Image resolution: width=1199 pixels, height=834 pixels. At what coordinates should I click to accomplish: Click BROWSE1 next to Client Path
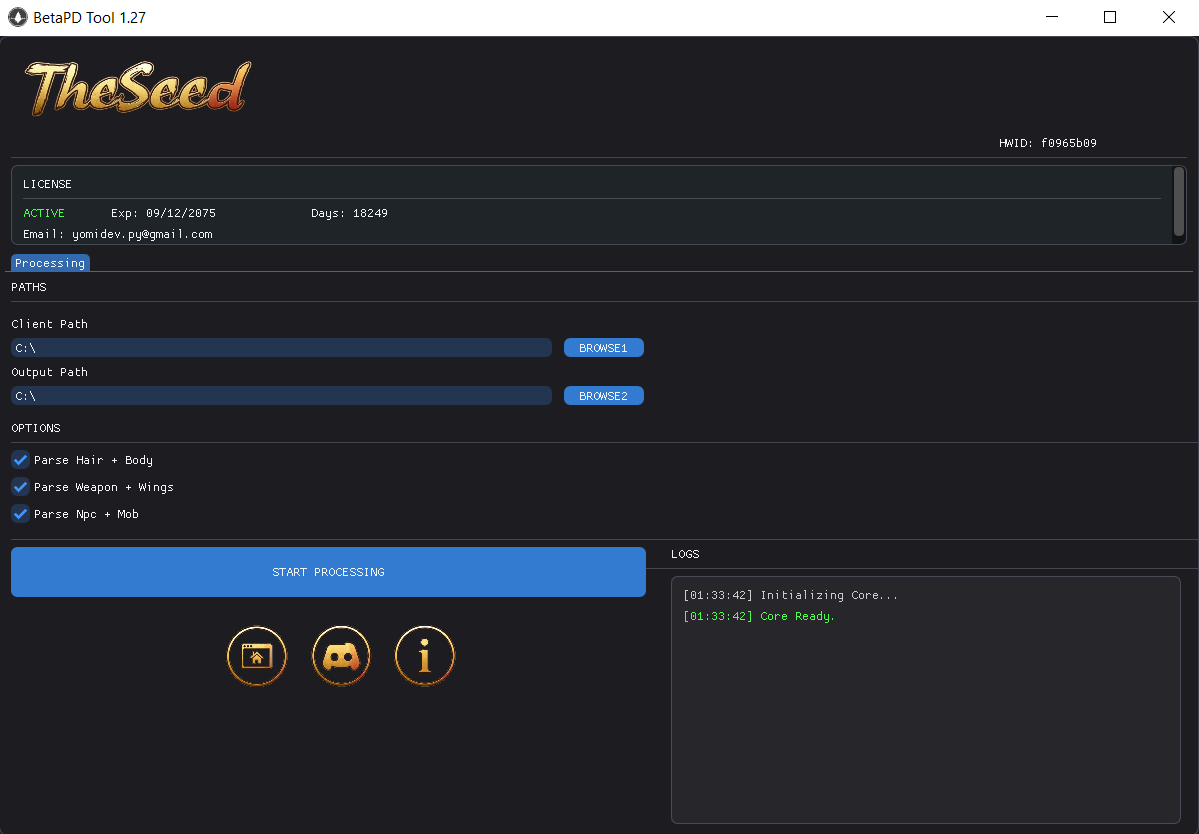point(603,347)
